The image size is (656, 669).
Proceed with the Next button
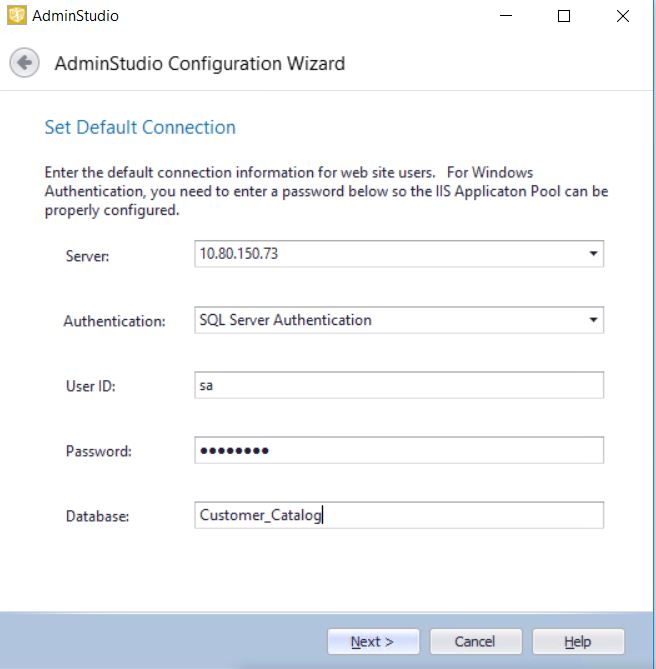(x=373, y=642)
